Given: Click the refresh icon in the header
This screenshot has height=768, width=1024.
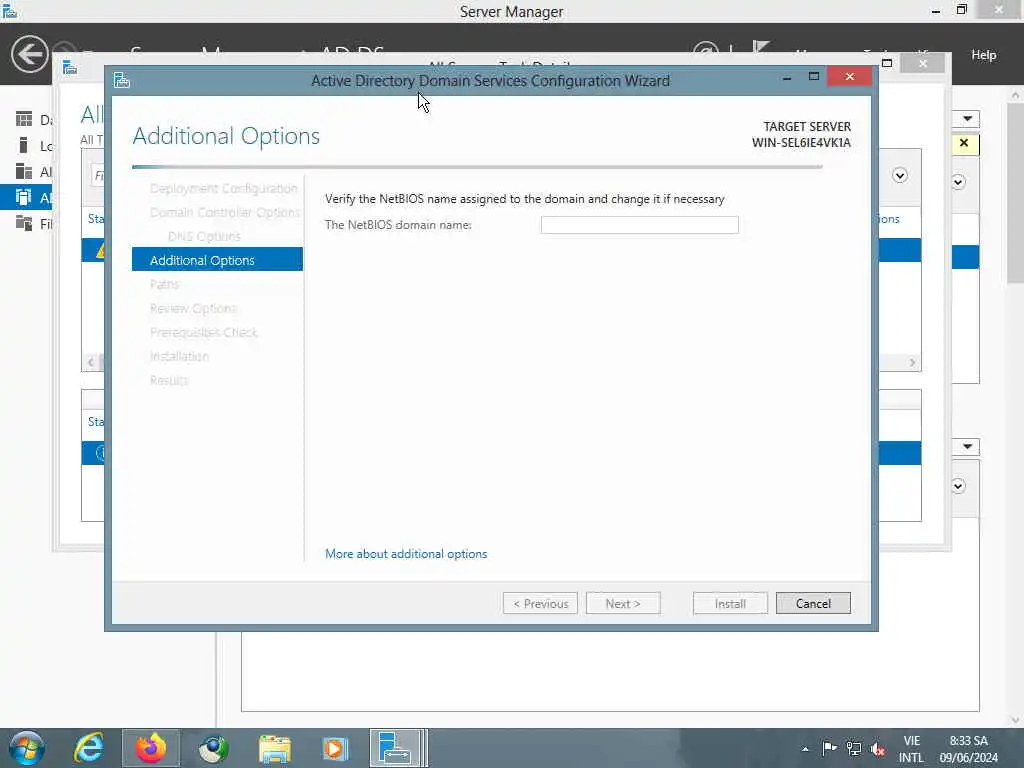Looking at the screenshot, I should tap(705, 49).
